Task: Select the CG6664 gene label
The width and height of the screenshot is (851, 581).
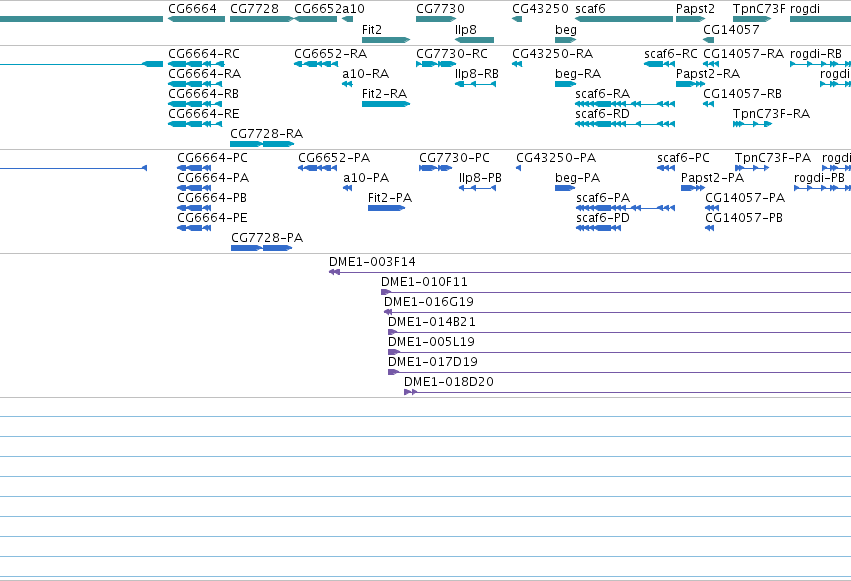Action: pos(192,9)
